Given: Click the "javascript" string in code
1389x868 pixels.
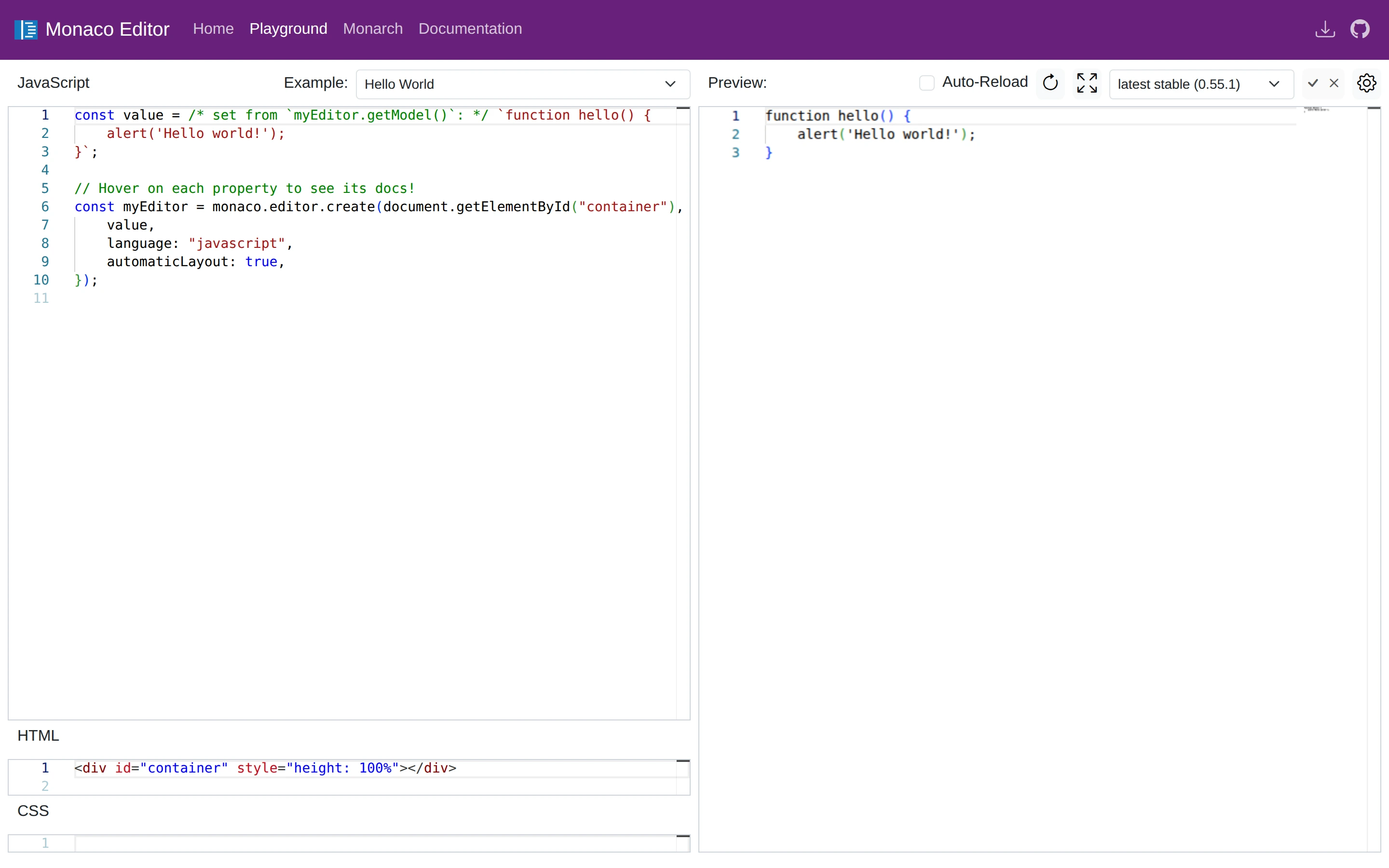Looking at the screenshot, I should tap(236, 244).
